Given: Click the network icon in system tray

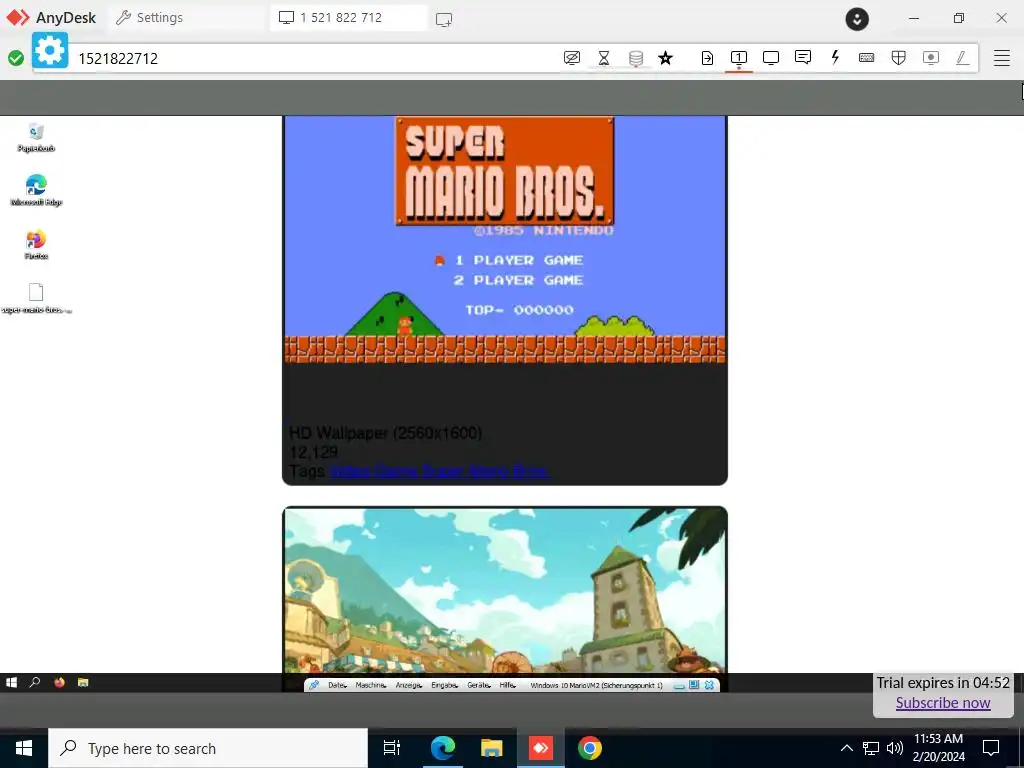Looking at the screenshot, I should click(x=871, y=748).
